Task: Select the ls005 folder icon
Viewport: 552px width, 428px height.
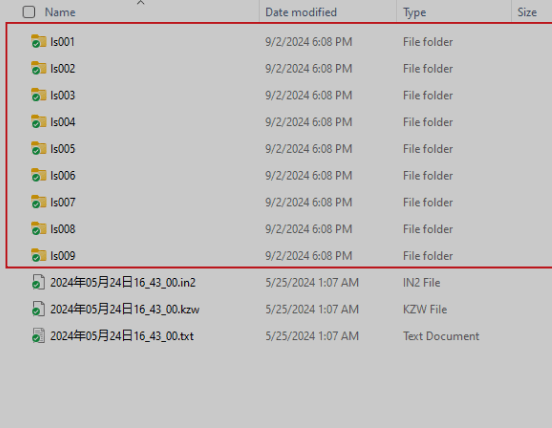Action: tap(38, 148)
